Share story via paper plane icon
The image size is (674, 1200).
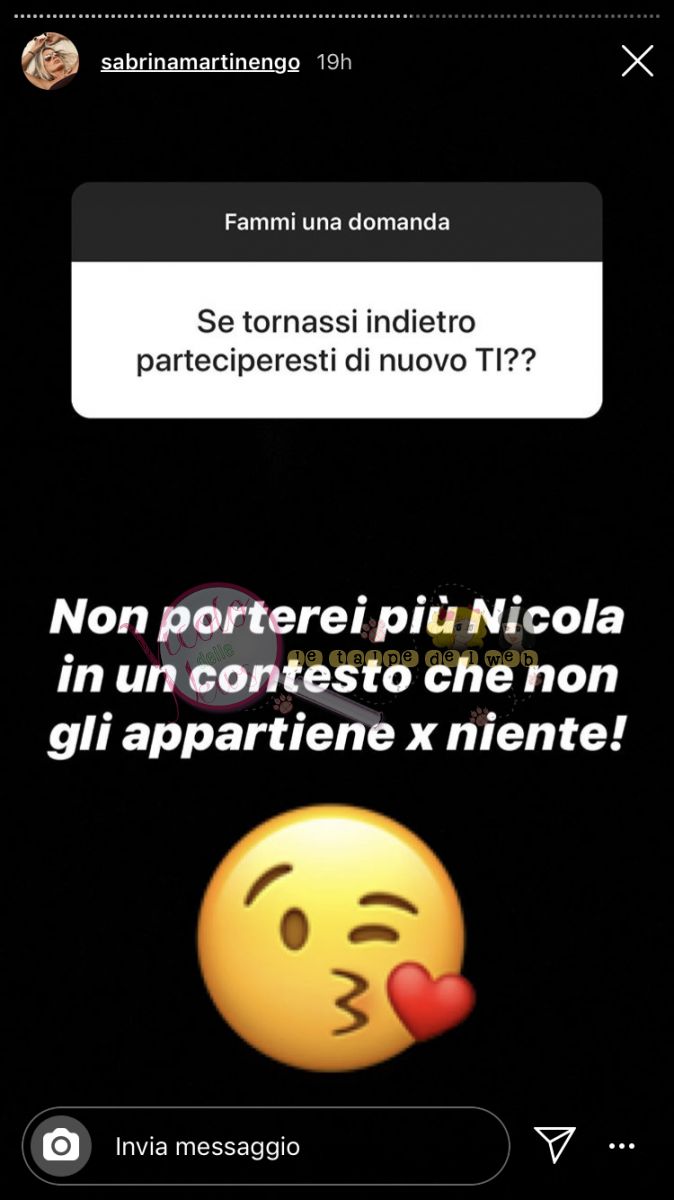(x=554, y=1145)
